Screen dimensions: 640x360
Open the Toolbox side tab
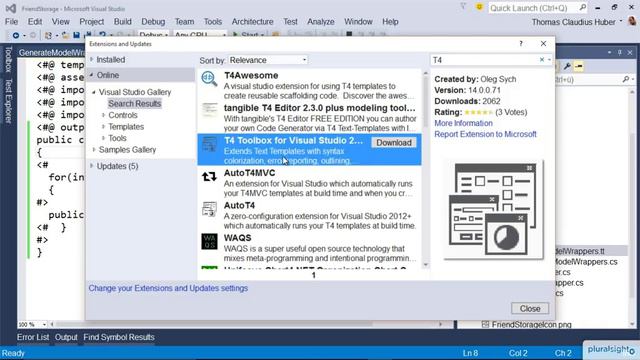(x=8, y=59)
